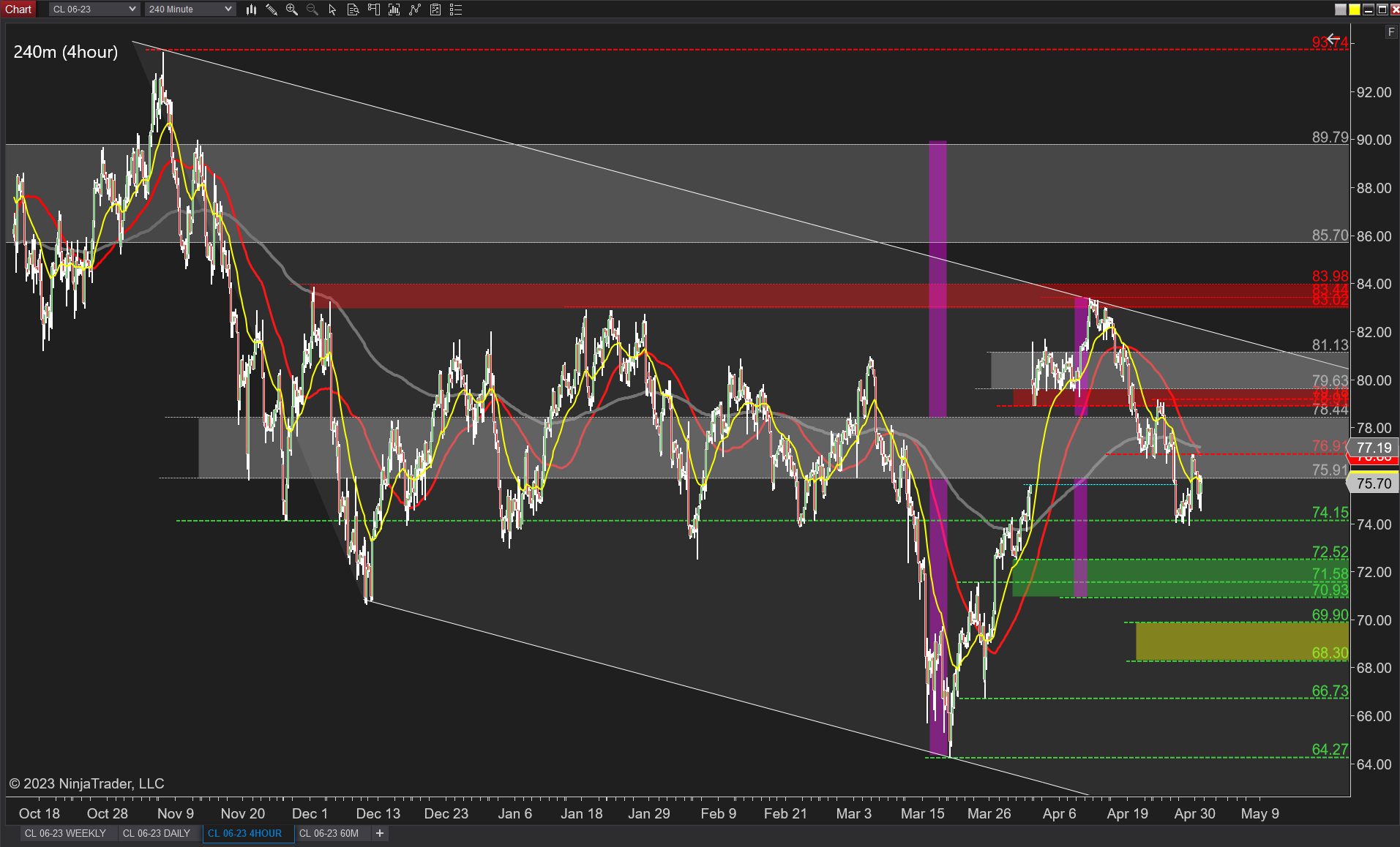Click the 240m (4hour) chart label
Screen dimensions: 1400x847
[x=66, y=52]
